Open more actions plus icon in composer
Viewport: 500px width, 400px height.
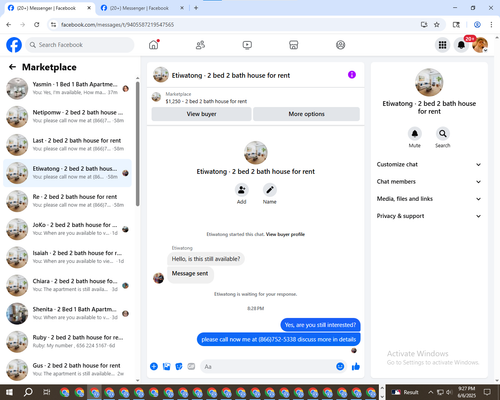point(154,367)
